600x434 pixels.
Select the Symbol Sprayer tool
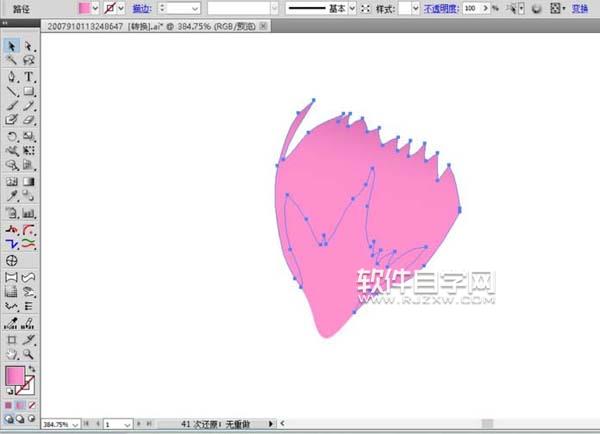[11, 213]
